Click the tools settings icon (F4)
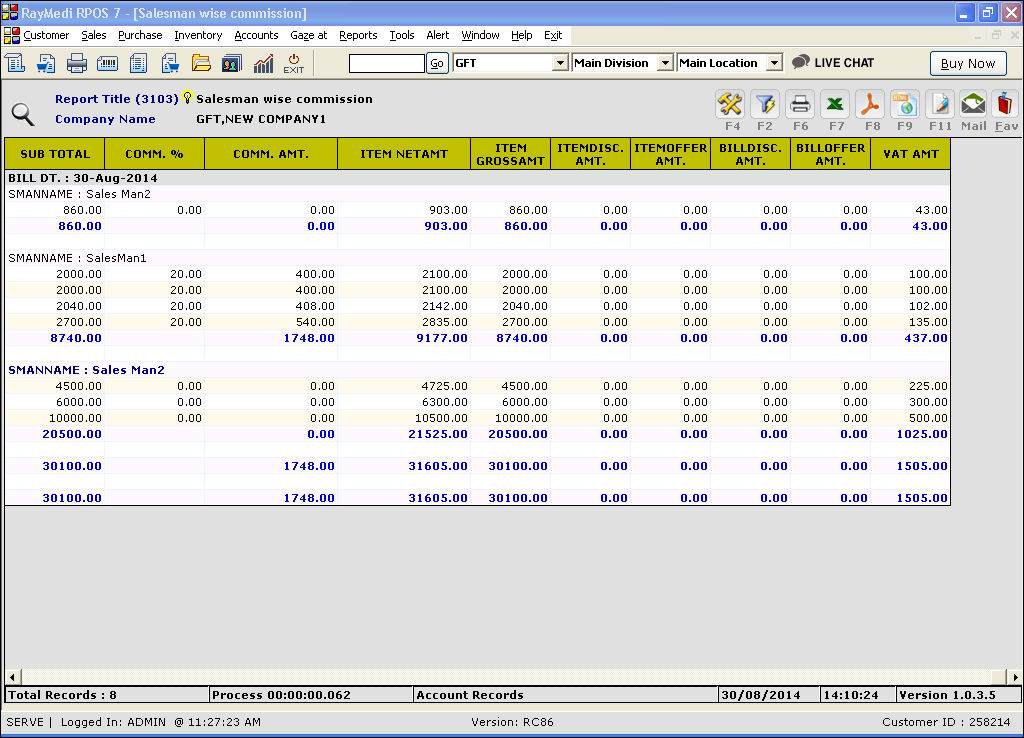This screenshot has height=738, width=1024. (x=731, y=104)
